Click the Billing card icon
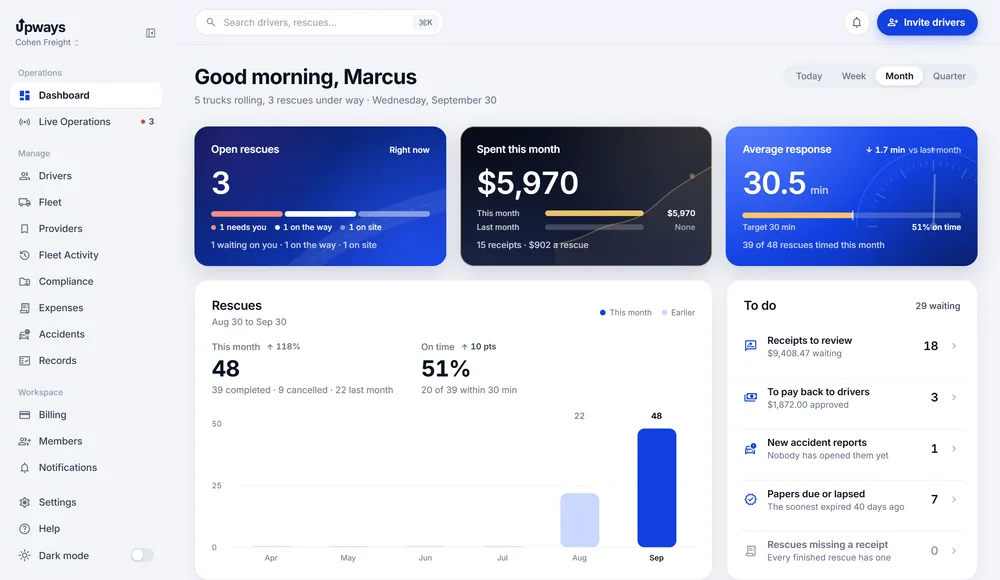 pyautogui.click(x=25, y=415)
